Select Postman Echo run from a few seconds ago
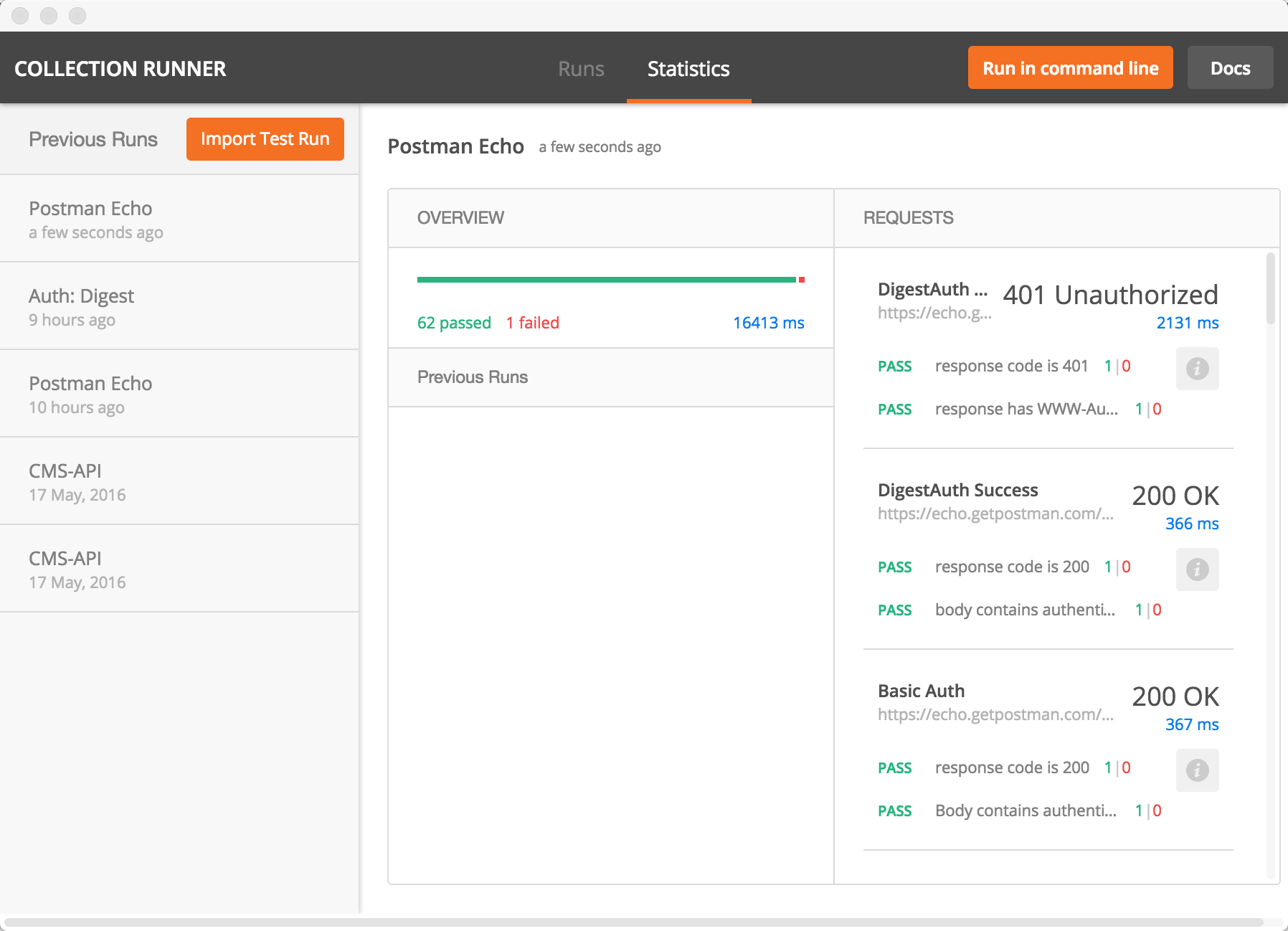Image resolution: width=1288 pixels, height=931 pixels. tap(179, 219)
